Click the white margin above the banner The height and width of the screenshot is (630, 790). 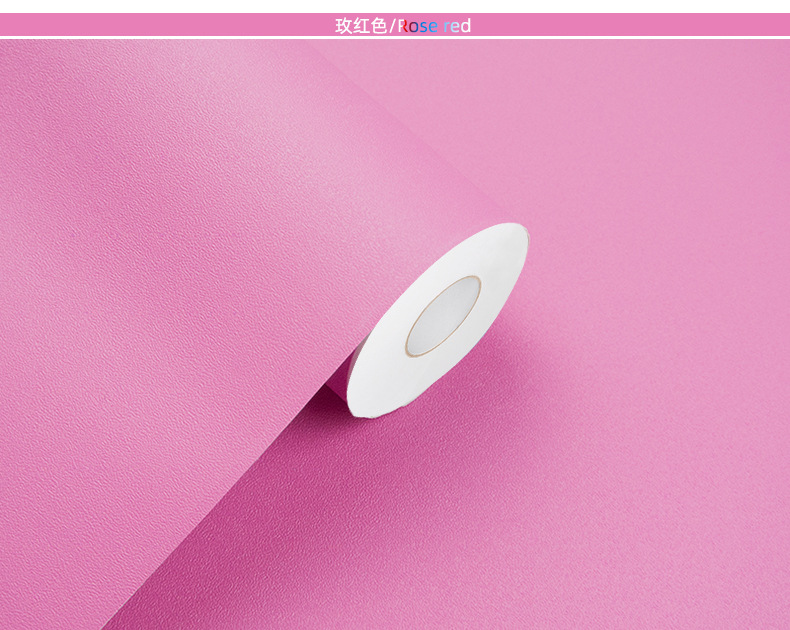point(395,6)
